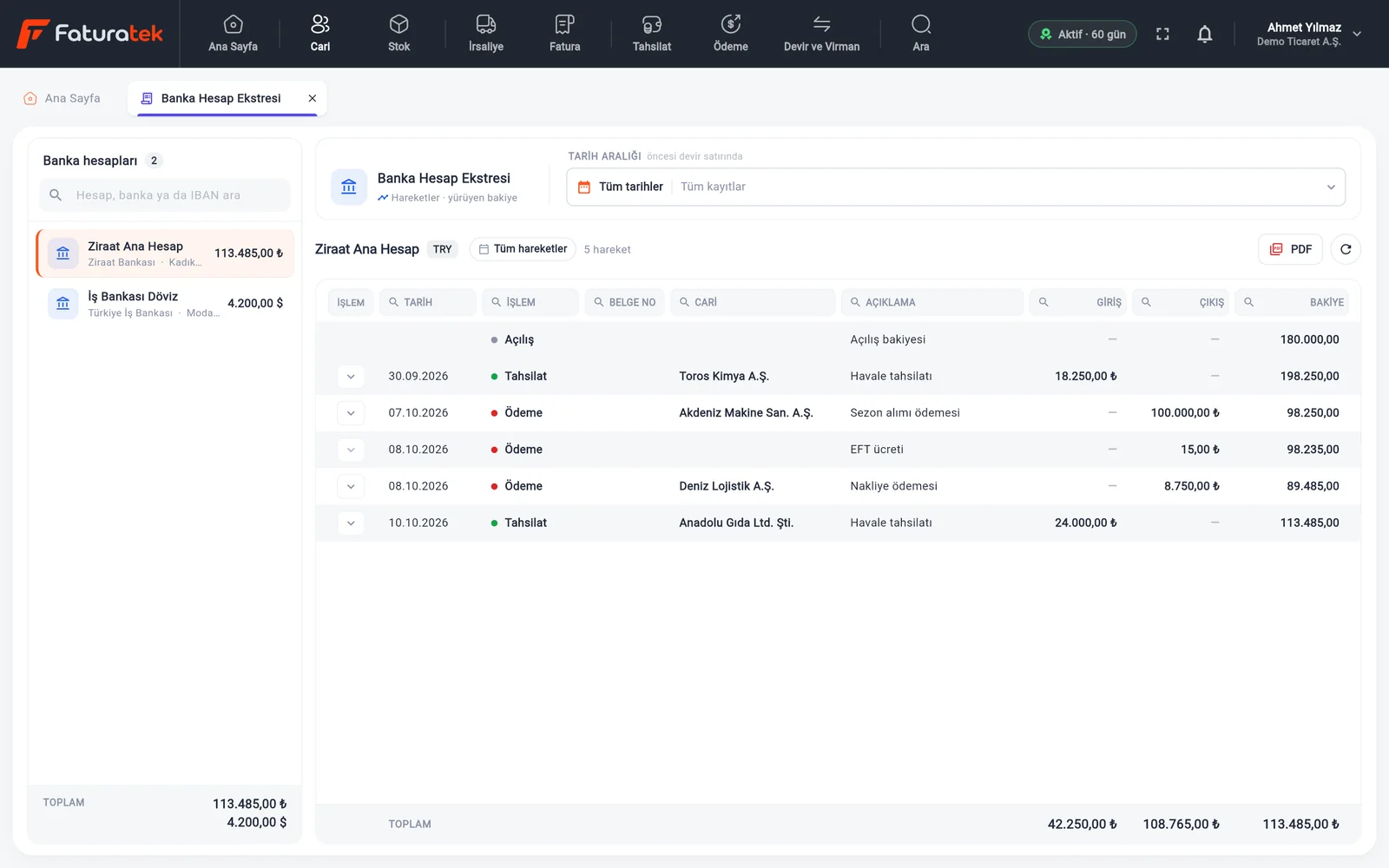This screenshot has width=1389, height=868.
Task: Click the İŞLEM search column filter
Action: (530, 302)
